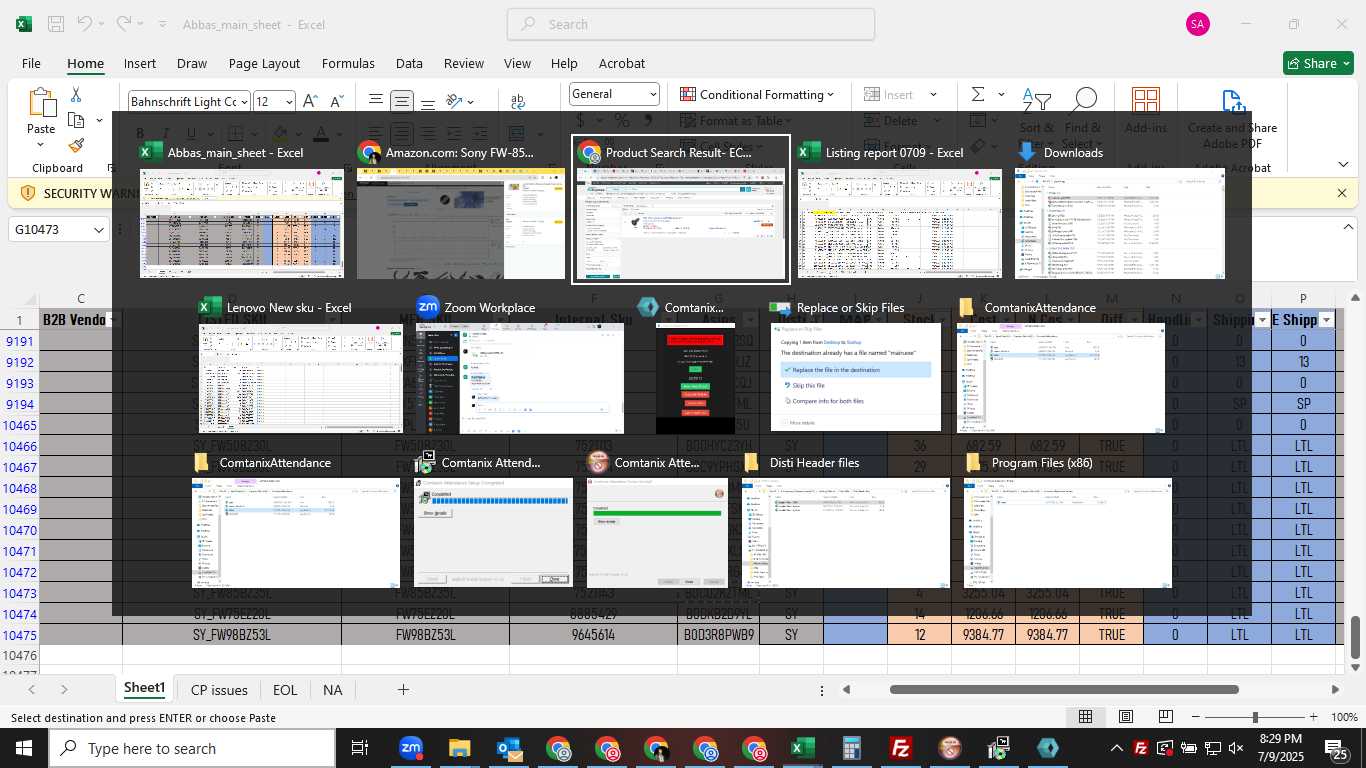
Task: Switch to Page Layout view in status bar
Action: coord(1126,717)
